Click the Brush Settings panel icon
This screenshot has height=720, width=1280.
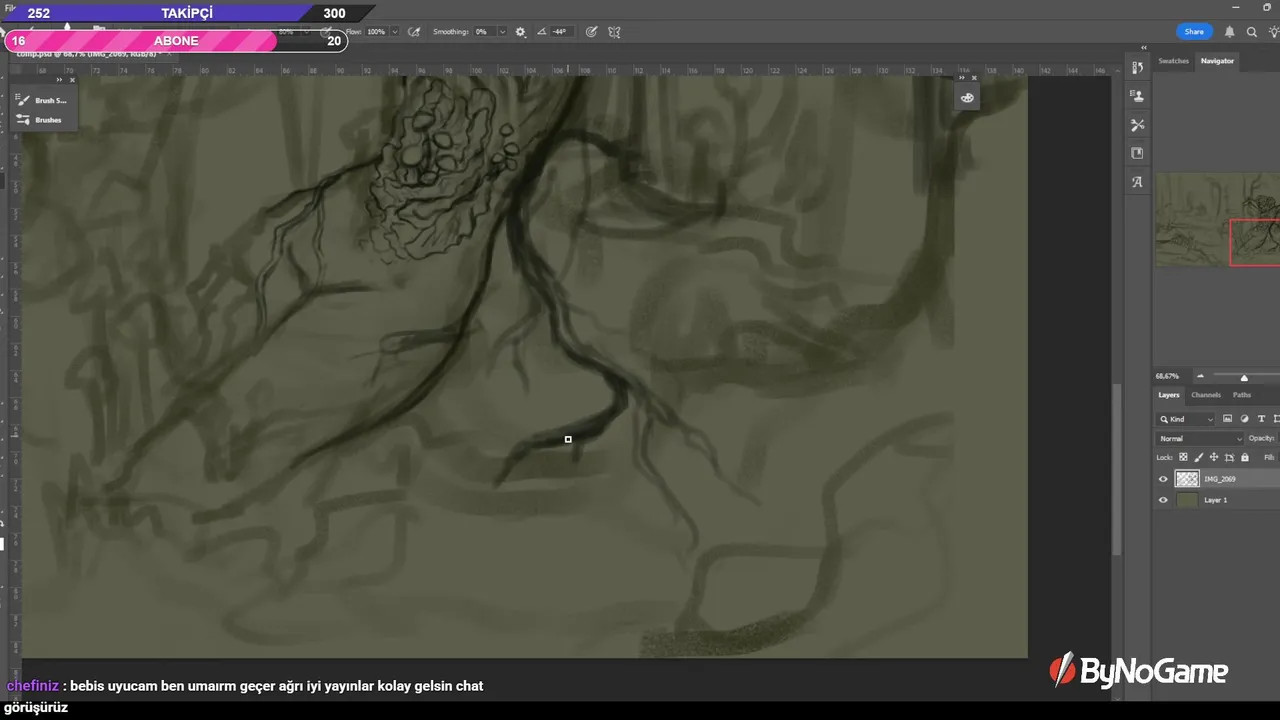tap(23, 100)
